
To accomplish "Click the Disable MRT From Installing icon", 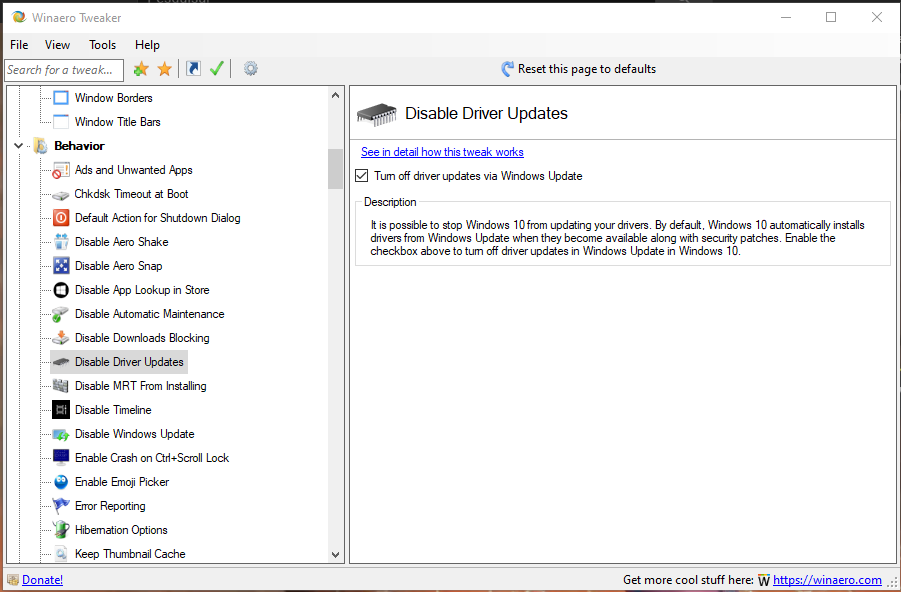I will (61, 386).
